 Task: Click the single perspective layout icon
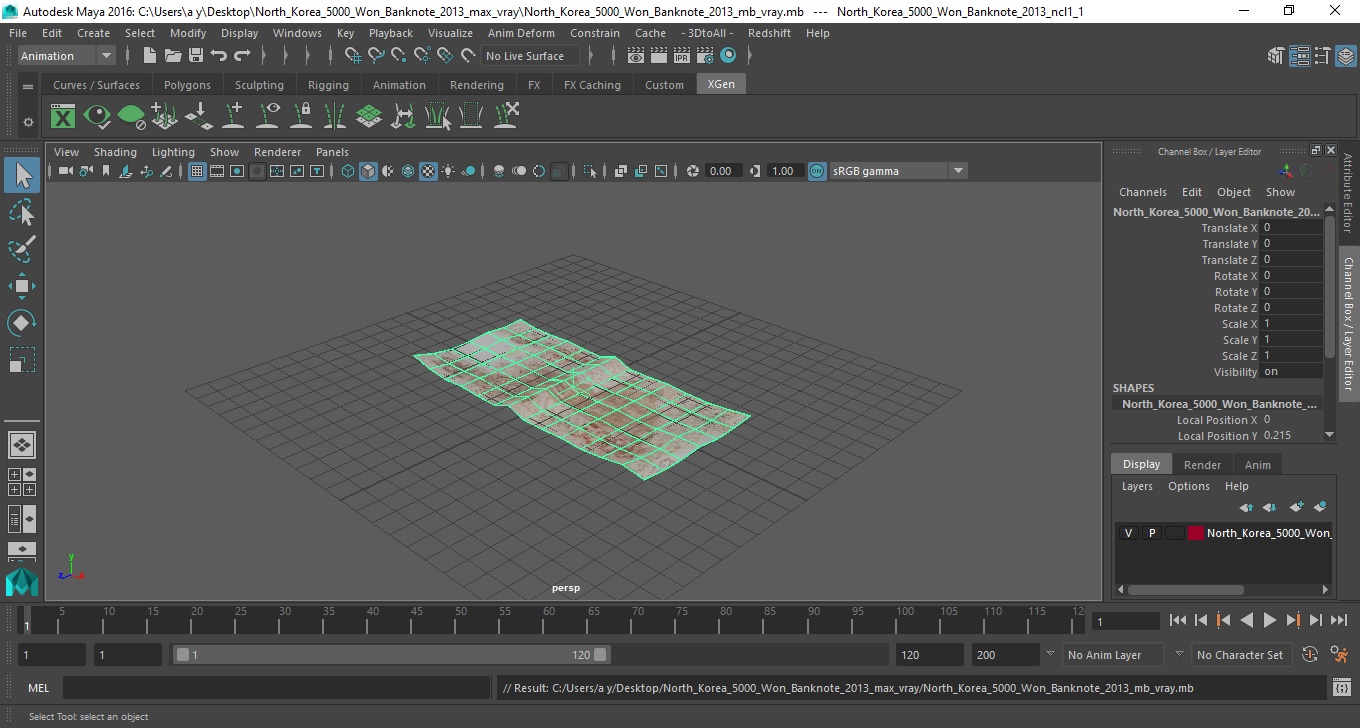[x=22, y=444]
